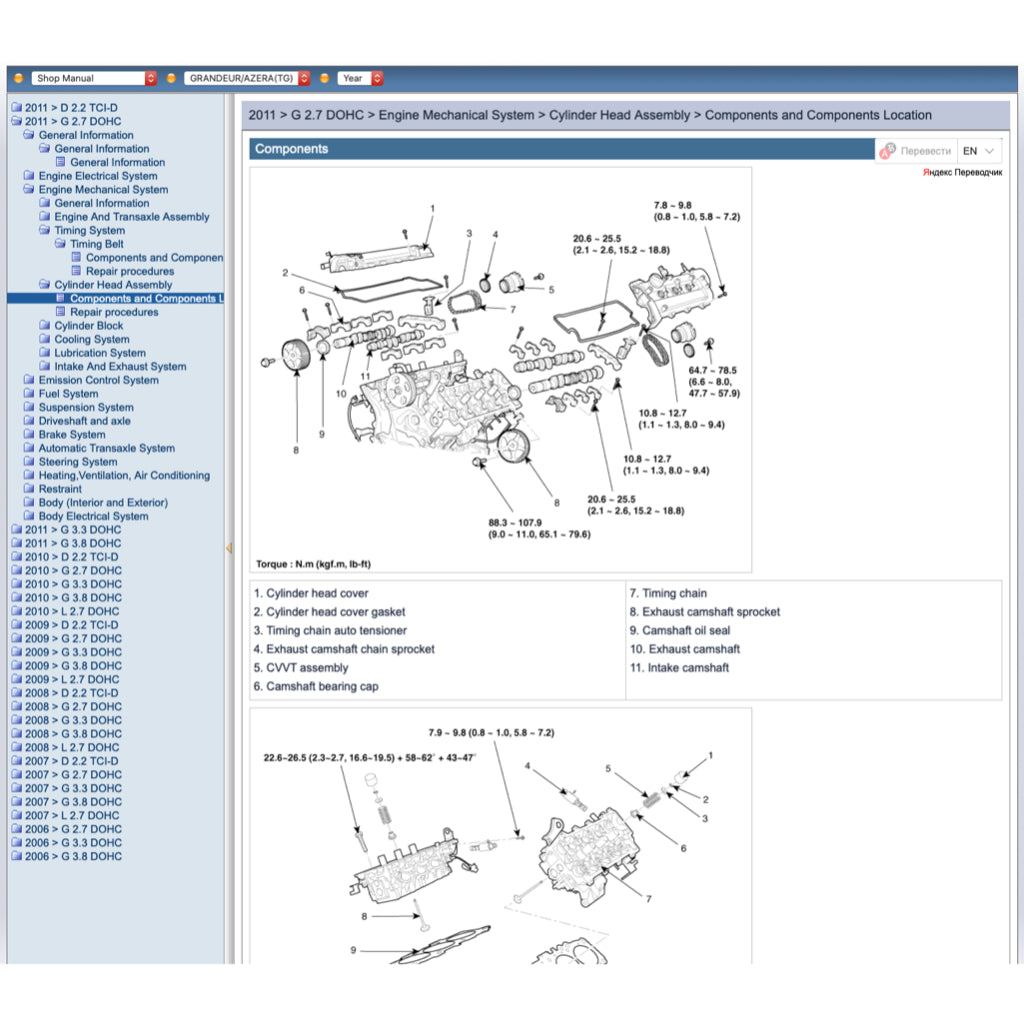Viewport: 1024px width, 1024px height.
Task: Click the Перевести translate button
Action: [x=925, y=151]
